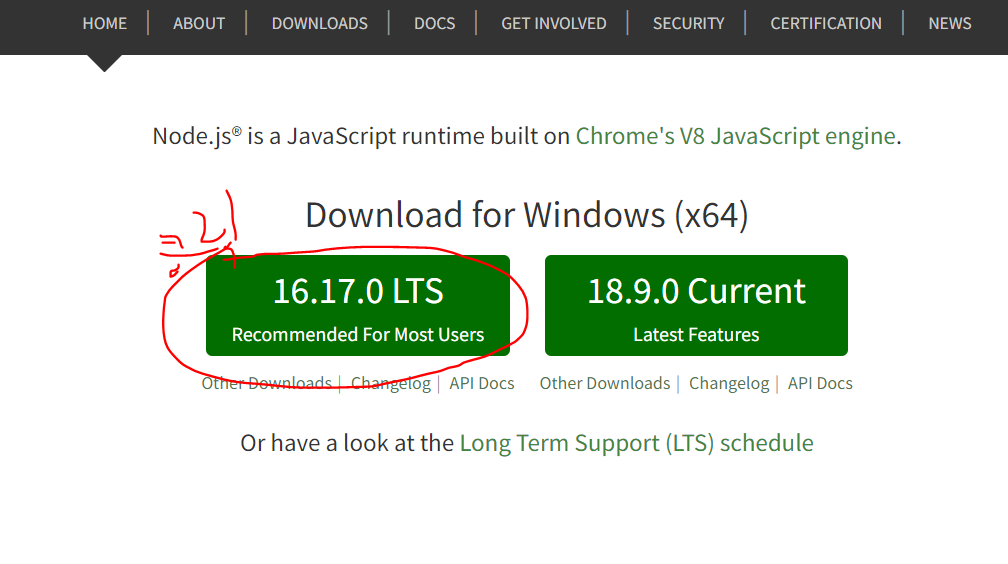1008x564 pixels.
Task: Open the Long Term Support (LTS) schedule
Action: [x=636, y=443]
